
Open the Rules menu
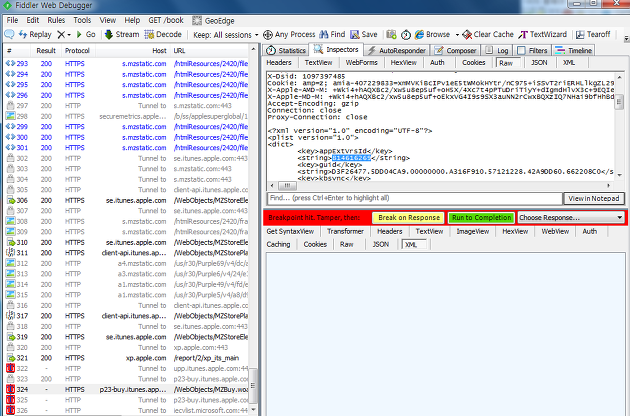click(56, 20)
